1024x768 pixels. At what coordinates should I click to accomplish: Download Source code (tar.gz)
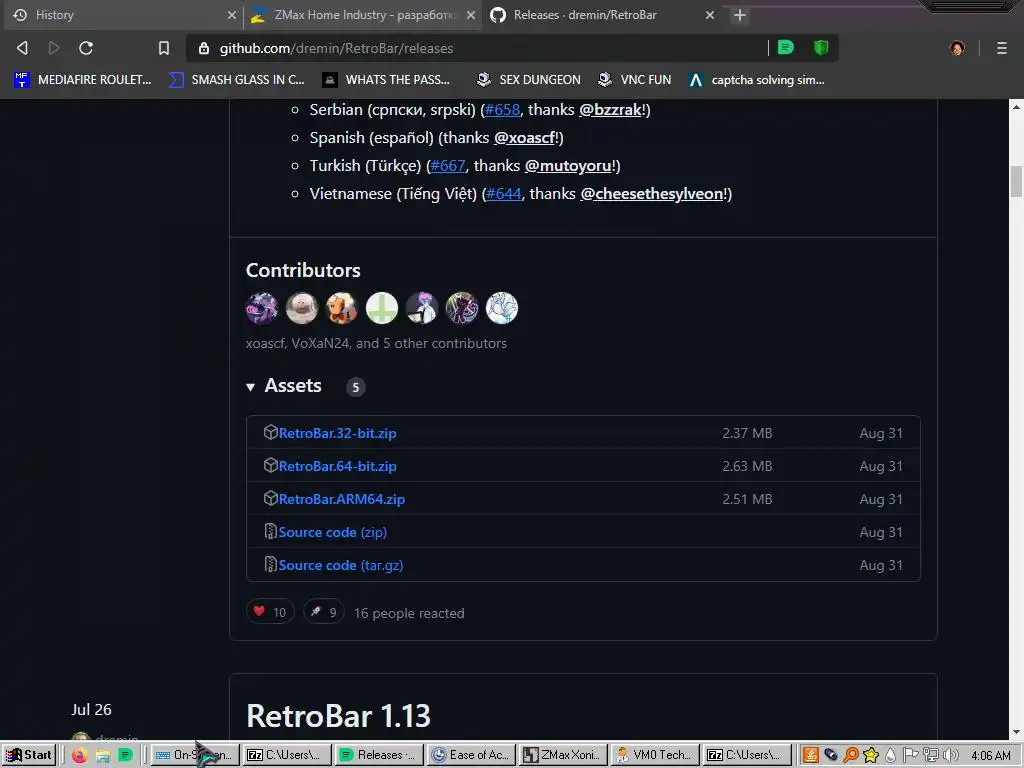point(340,565)
